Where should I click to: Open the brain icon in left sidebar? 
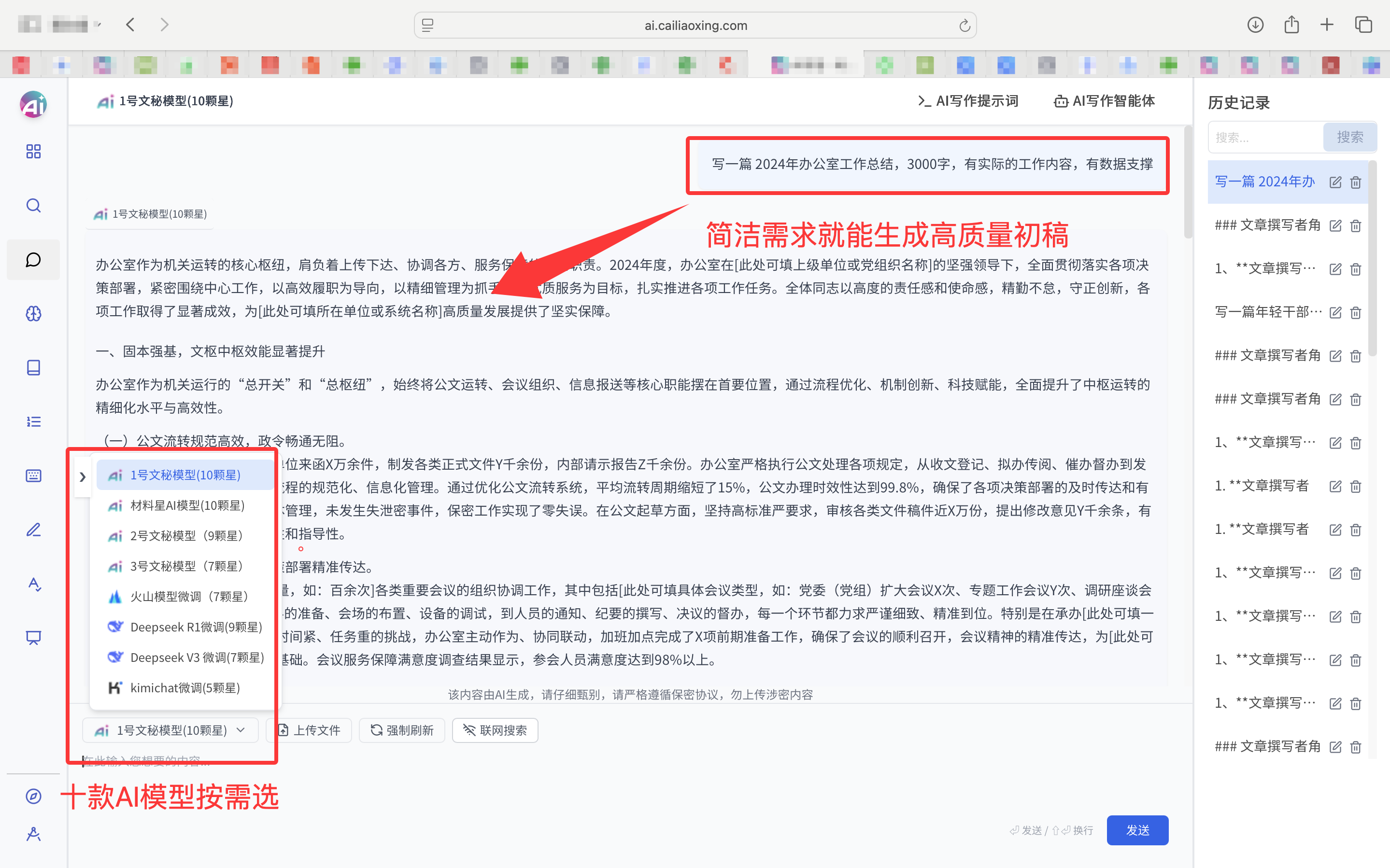pyautogui.click(x=33, y=313)
